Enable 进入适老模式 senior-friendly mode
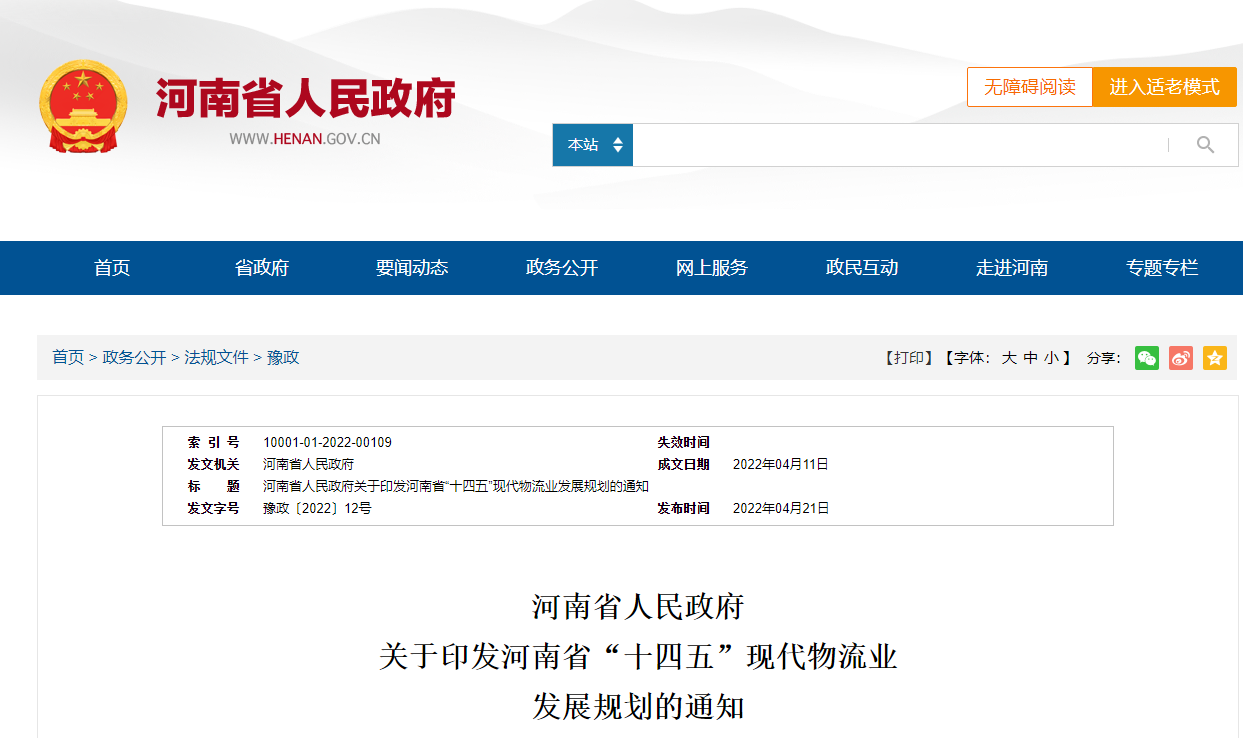Viewport: 1243px width, 738px height. click(x=1164, y=87)
